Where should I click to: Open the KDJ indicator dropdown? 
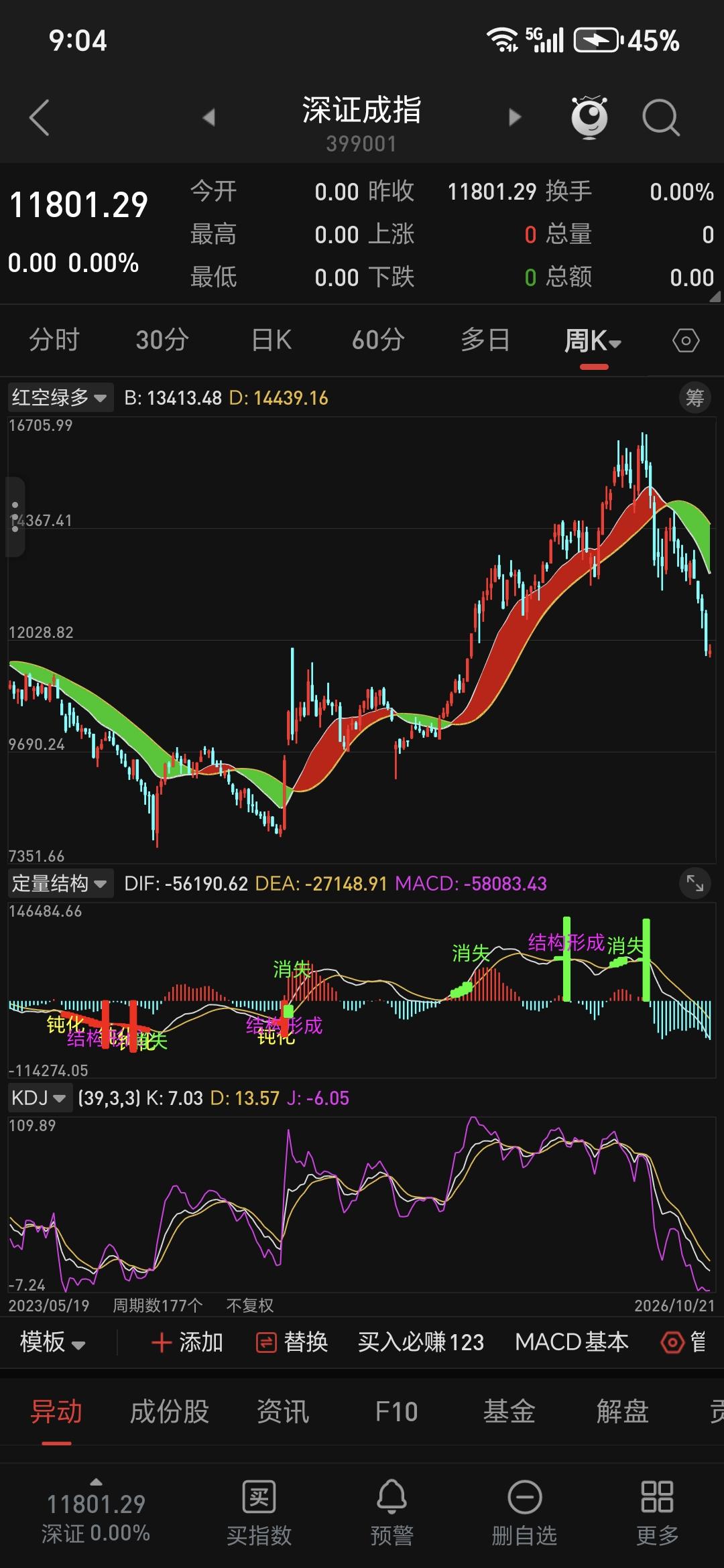[39, 1098]
